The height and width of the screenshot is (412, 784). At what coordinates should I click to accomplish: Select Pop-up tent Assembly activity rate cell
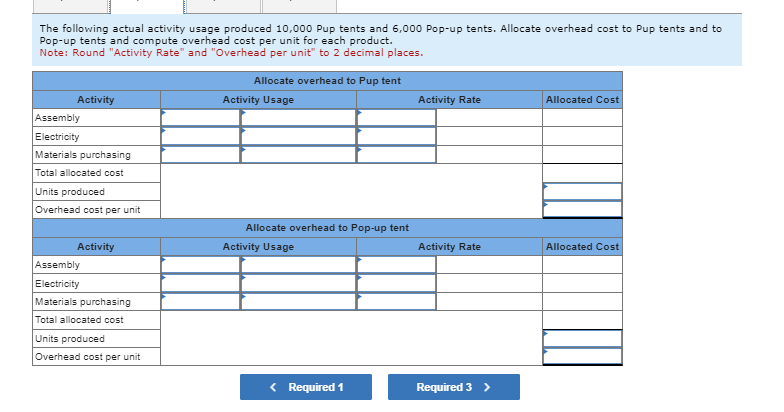[396, 264]
